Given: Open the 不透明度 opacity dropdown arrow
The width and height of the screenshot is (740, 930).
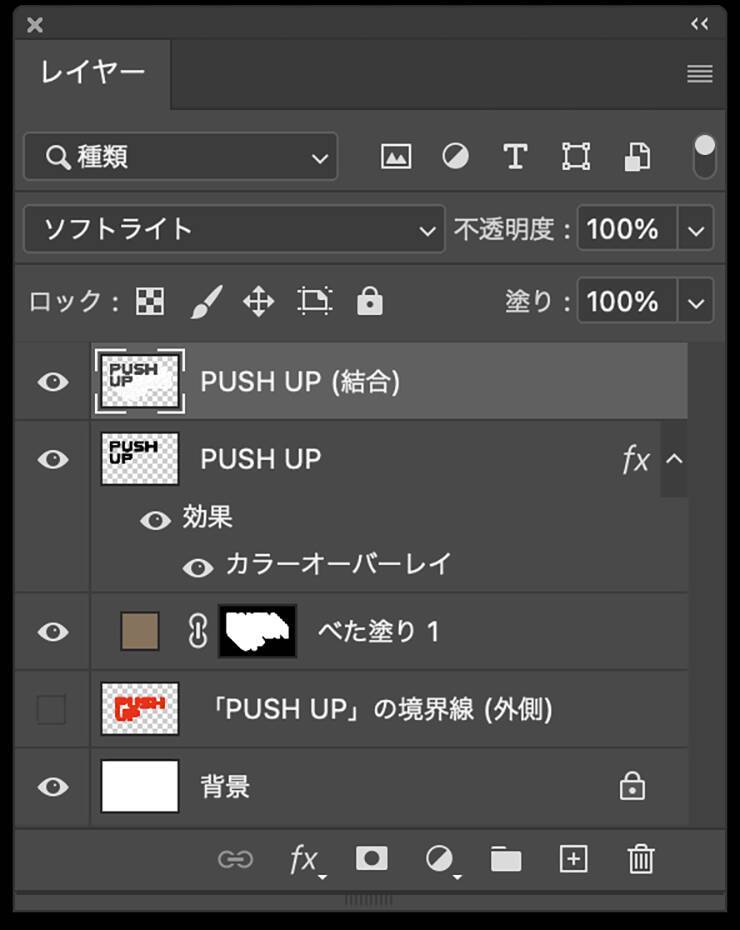Looking at the screenshot, I should click(697, 229).
